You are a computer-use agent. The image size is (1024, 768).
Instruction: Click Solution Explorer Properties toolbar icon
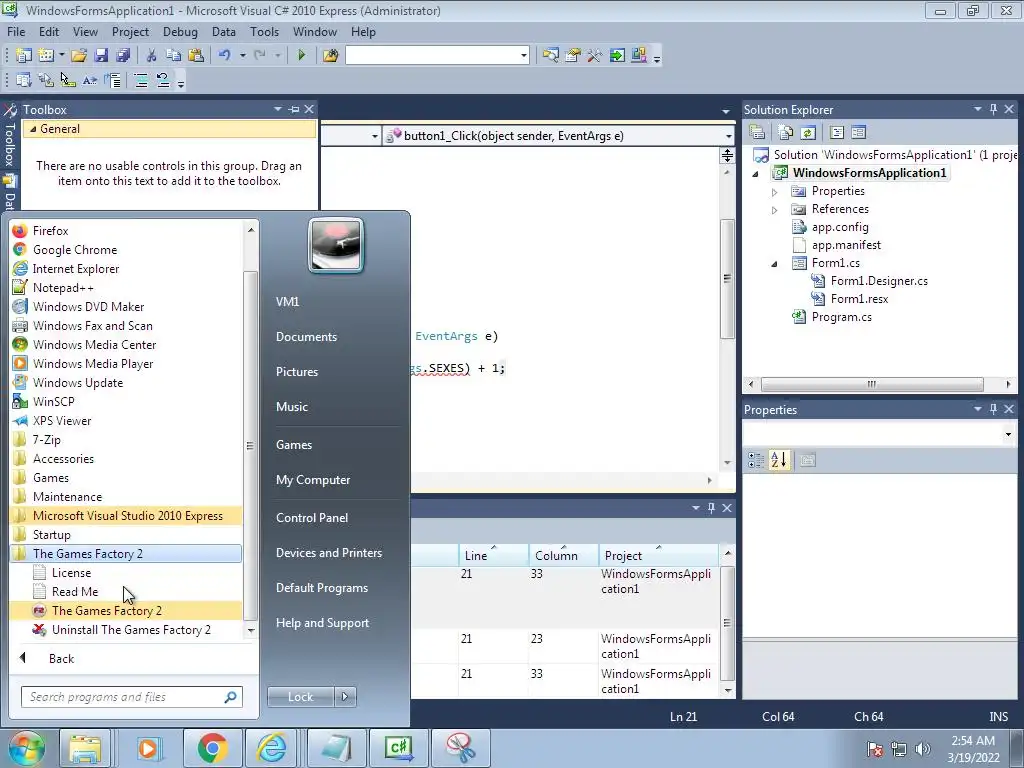[757, 133]
